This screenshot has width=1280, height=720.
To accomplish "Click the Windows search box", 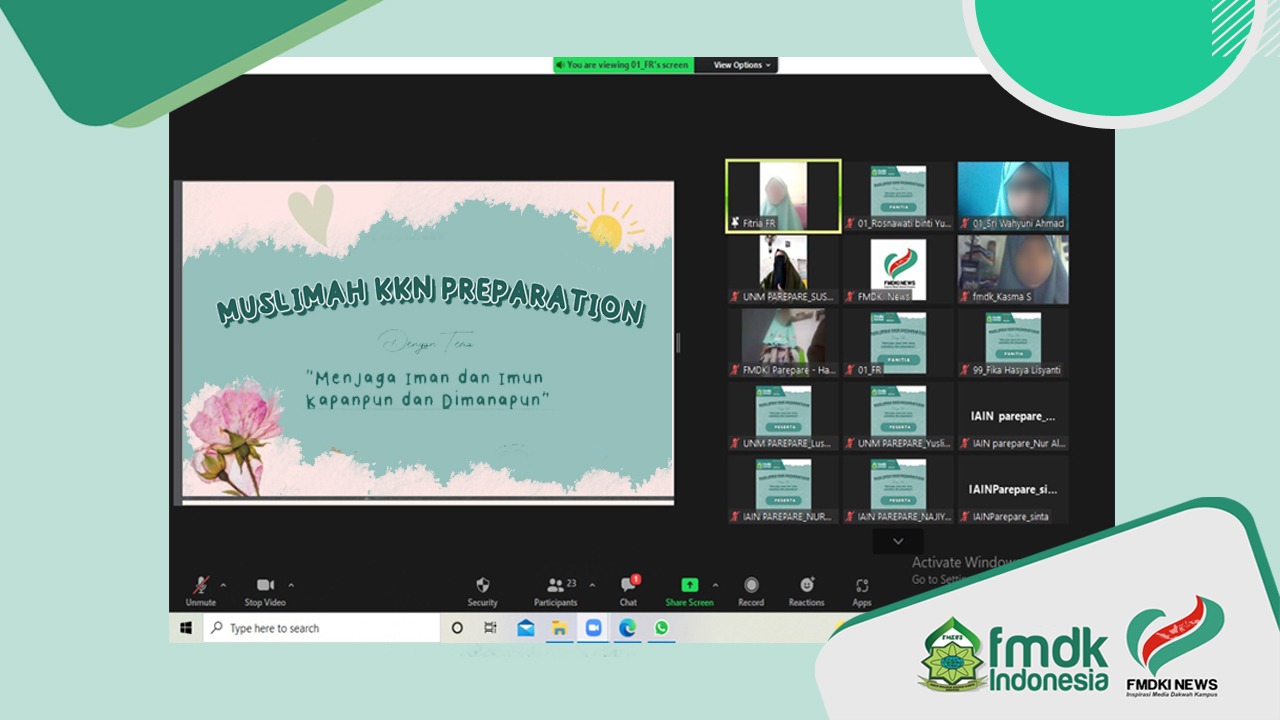I will (322, 628).
